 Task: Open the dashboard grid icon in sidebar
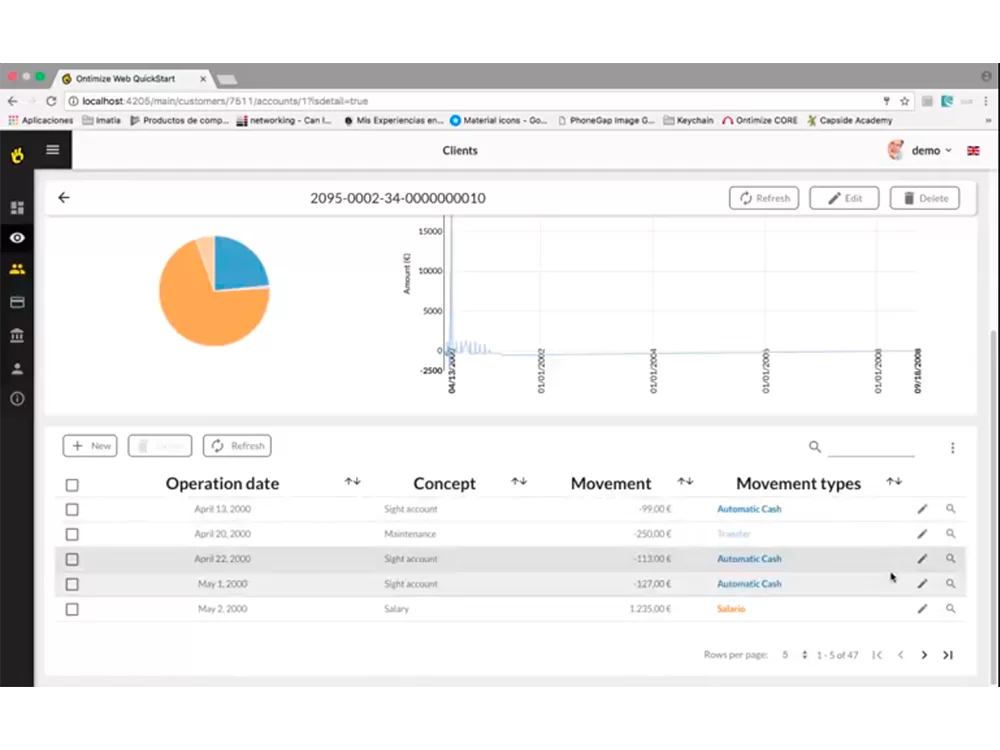(17, 208)
